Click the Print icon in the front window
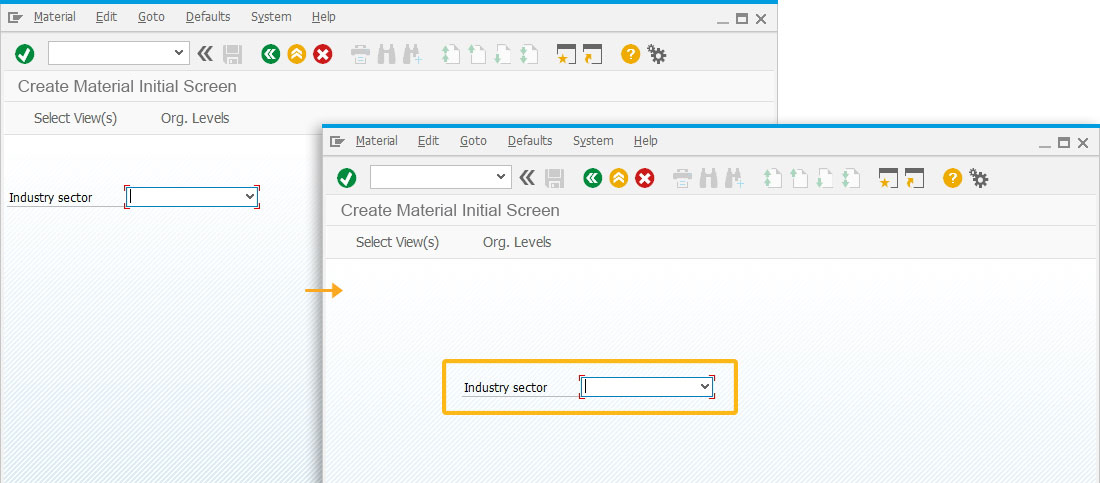 click(x=683, y=178)
